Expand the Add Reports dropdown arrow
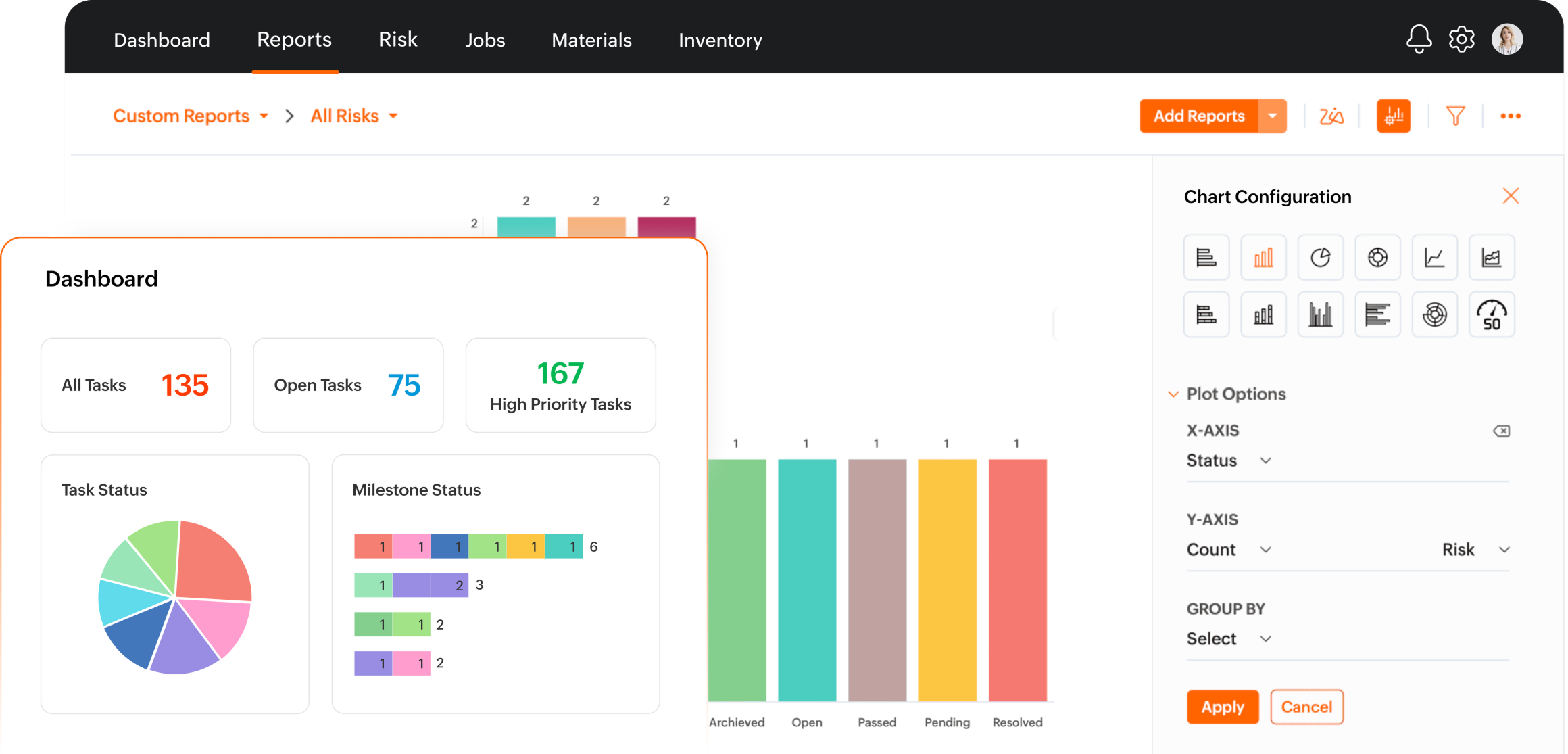 click(1271, 116)
